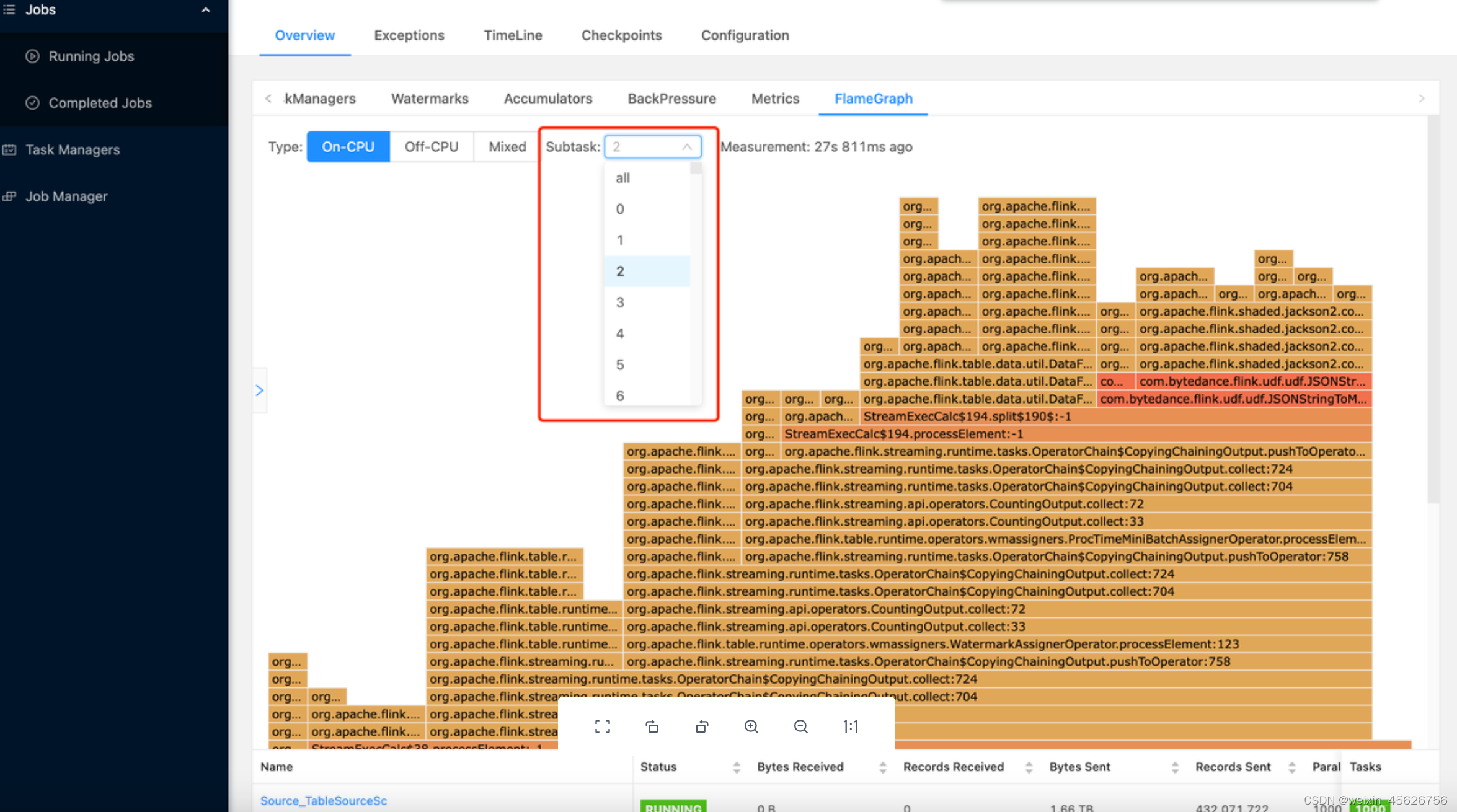This screenshot has width=1457, height=812.
Task: Select Mixed flame graph type
Action: point(506,148)
